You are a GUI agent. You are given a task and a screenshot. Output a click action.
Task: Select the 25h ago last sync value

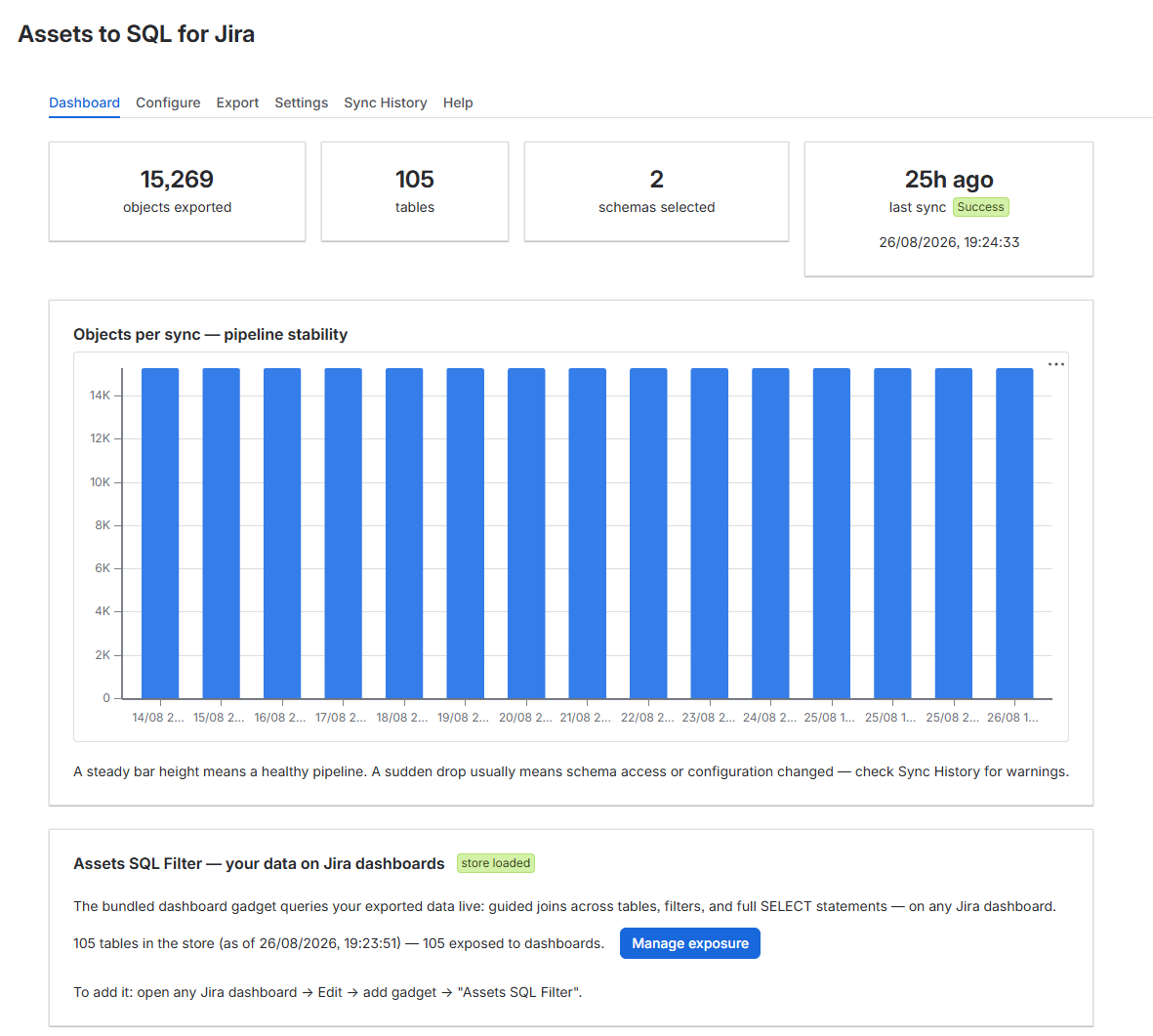(x=949, y=180)
